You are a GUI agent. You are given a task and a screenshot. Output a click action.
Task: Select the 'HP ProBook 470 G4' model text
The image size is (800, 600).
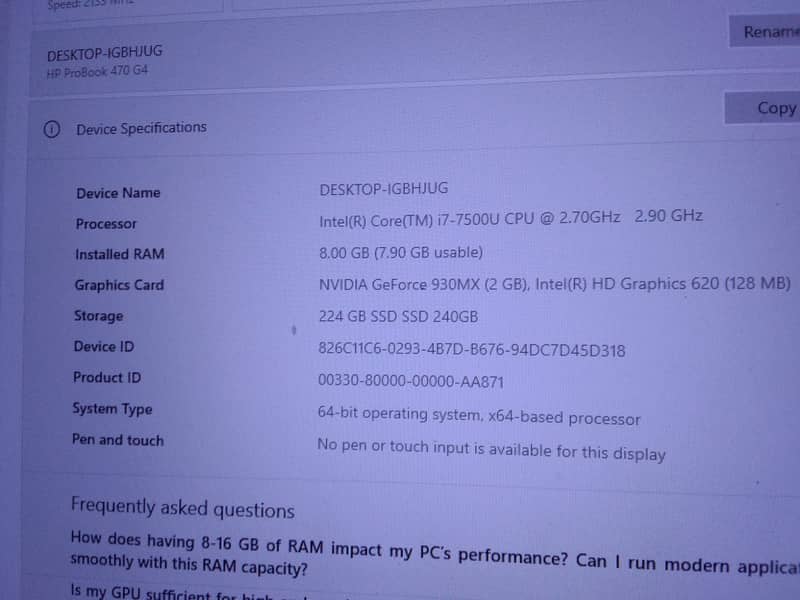point(97,71)
